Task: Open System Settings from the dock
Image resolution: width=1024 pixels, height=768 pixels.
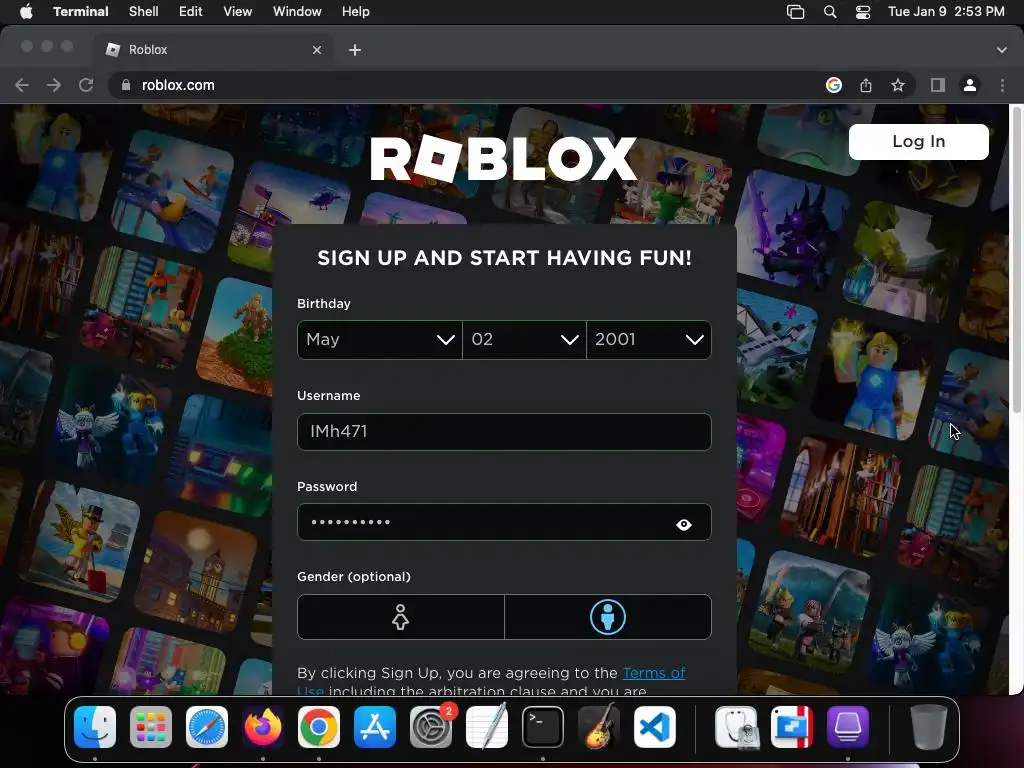Action: [x=431, y=727]
